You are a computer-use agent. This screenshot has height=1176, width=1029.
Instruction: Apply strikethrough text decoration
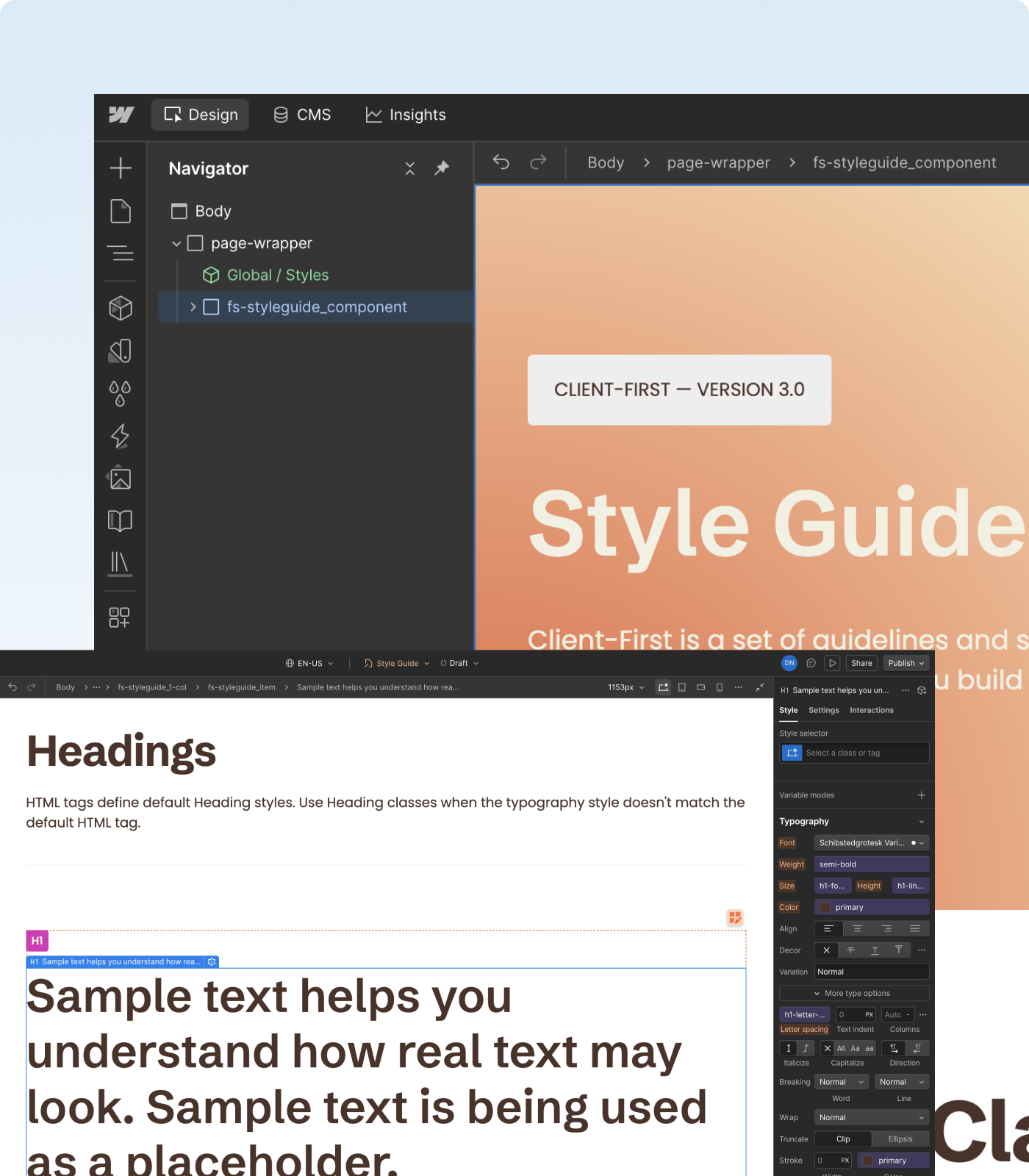(x=850, y=950)
